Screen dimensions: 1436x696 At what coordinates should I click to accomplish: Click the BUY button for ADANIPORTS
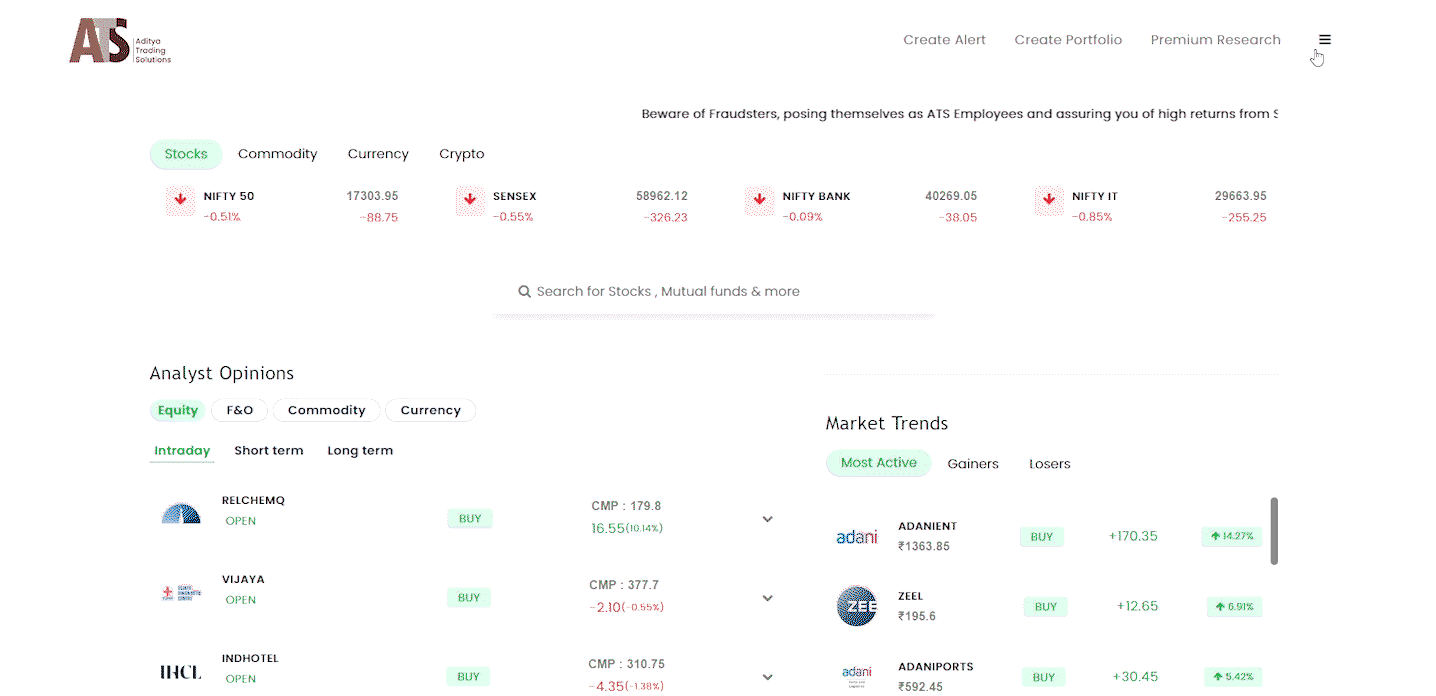[1044, 677]
